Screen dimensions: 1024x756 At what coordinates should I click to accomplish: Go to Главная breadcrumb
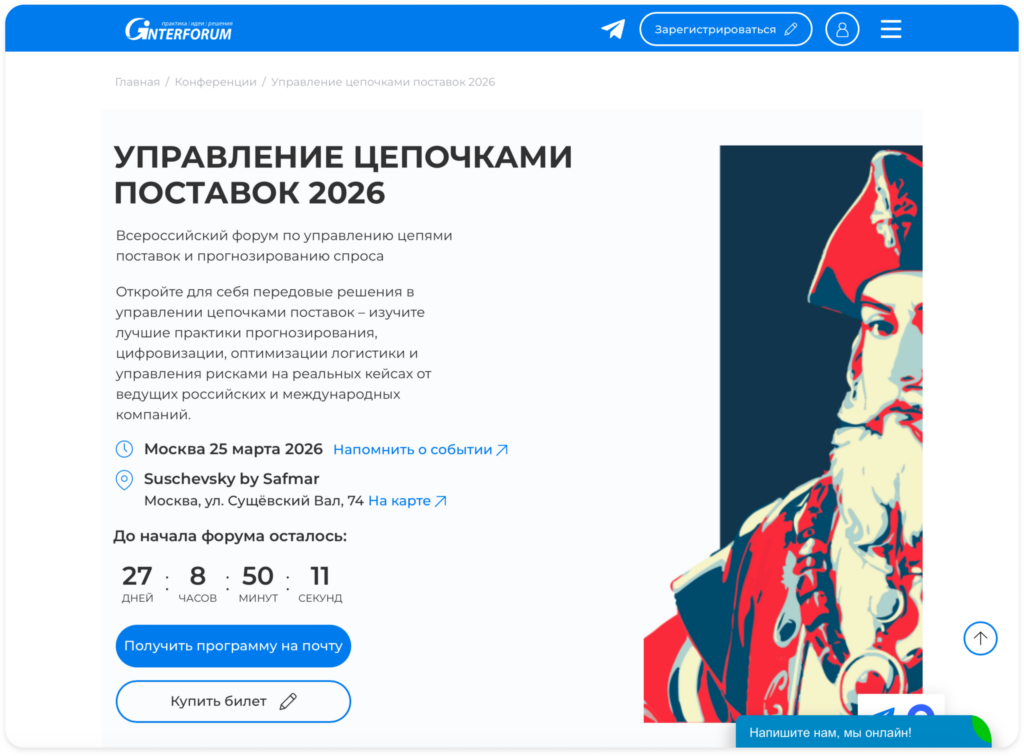click(x=137, y=82)
